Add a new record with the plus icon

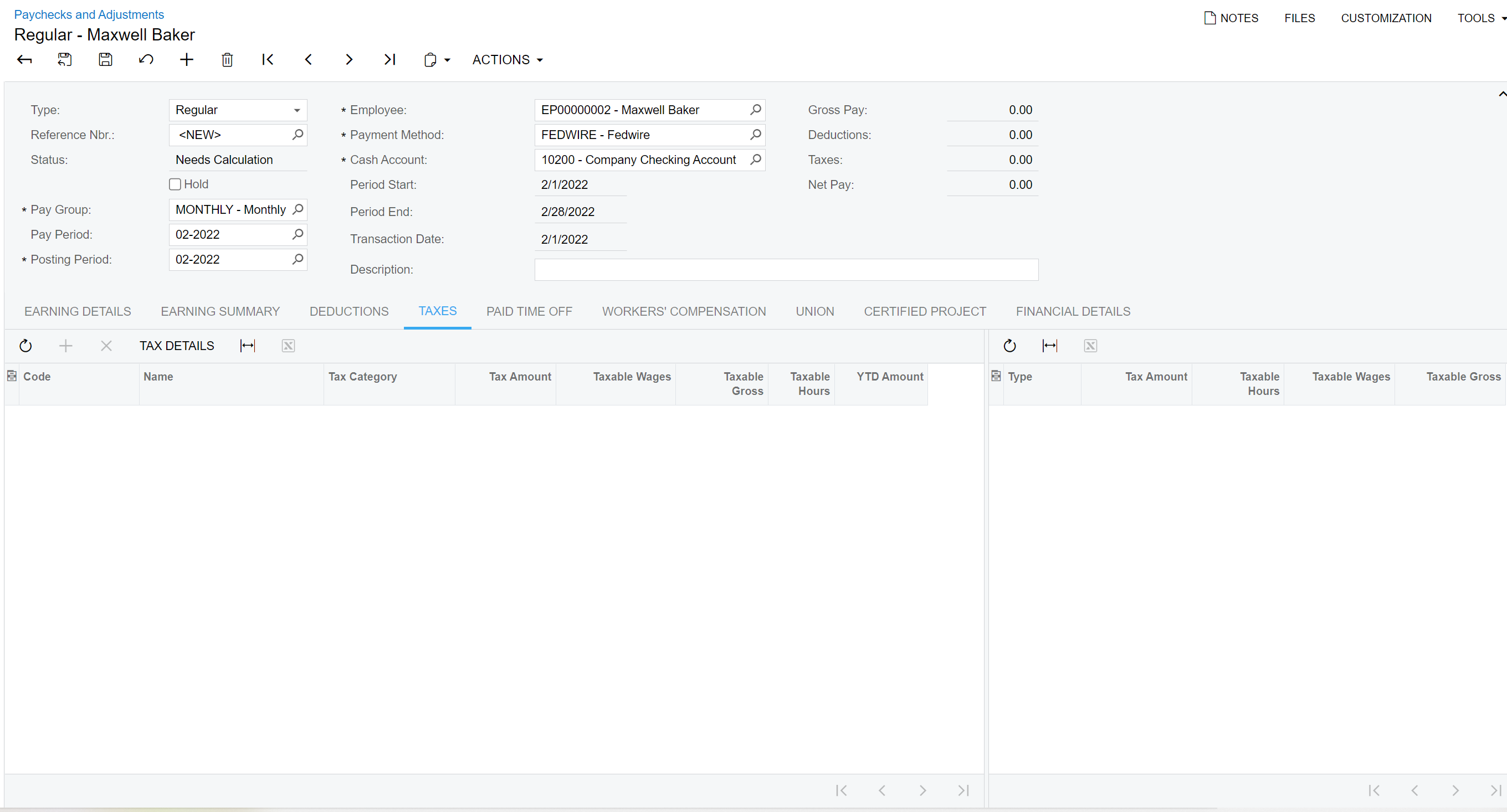click(x=187, y=60)
